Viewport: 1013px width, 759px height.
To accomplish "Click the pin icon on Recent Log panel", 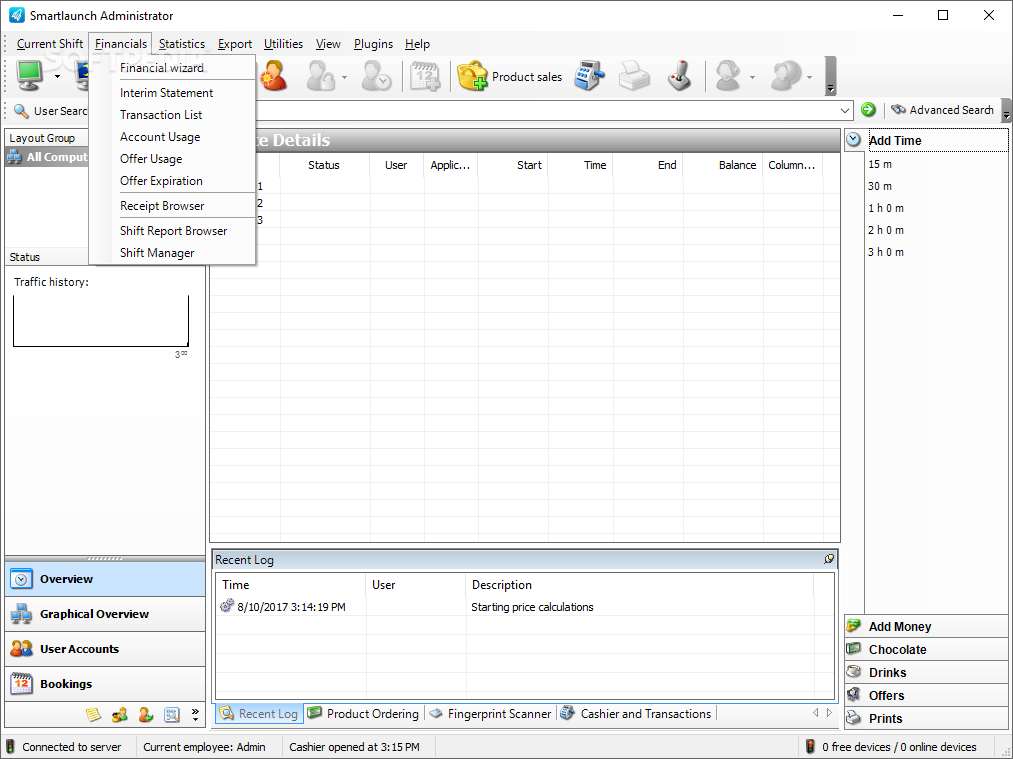I will click(x=829, y=559).
